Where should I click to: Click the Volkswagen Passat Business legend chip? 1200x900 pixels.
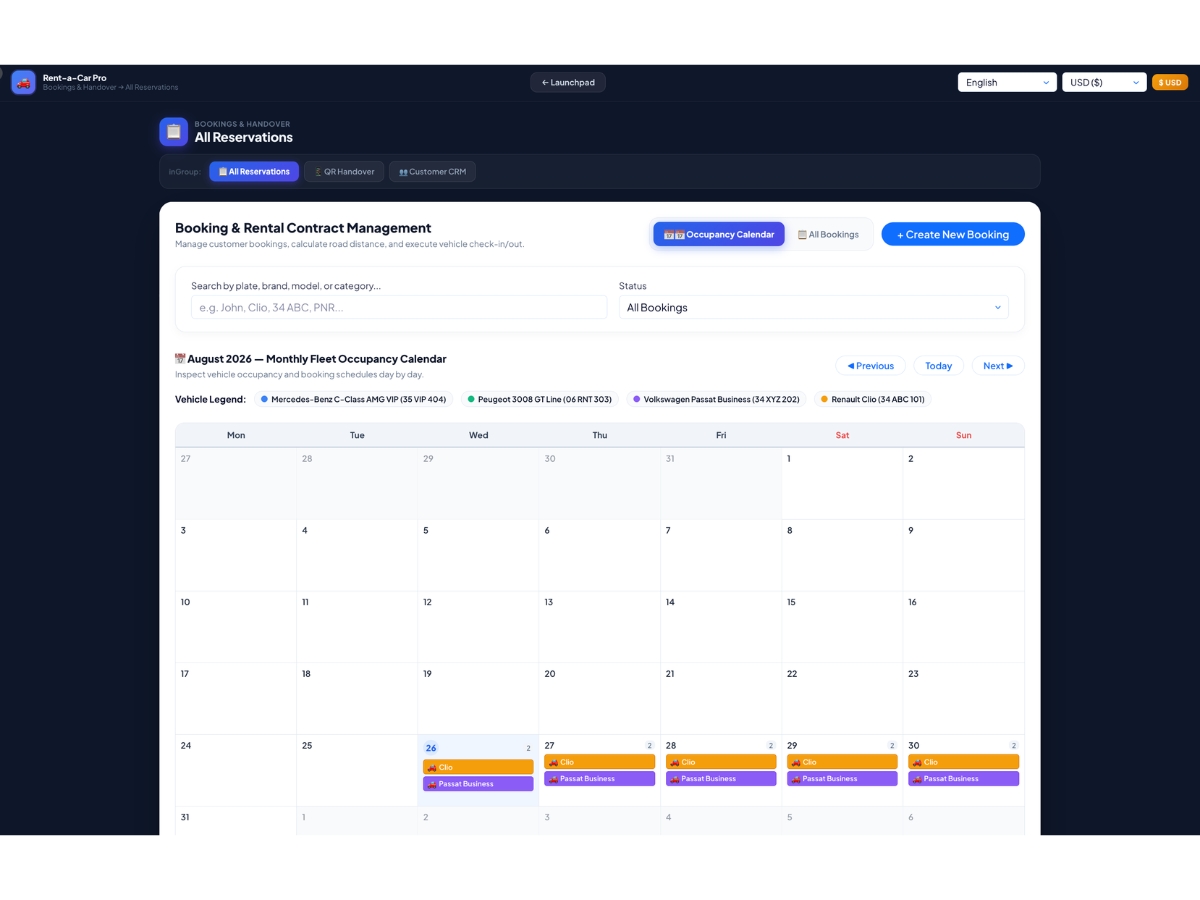[x=717, y=399]
